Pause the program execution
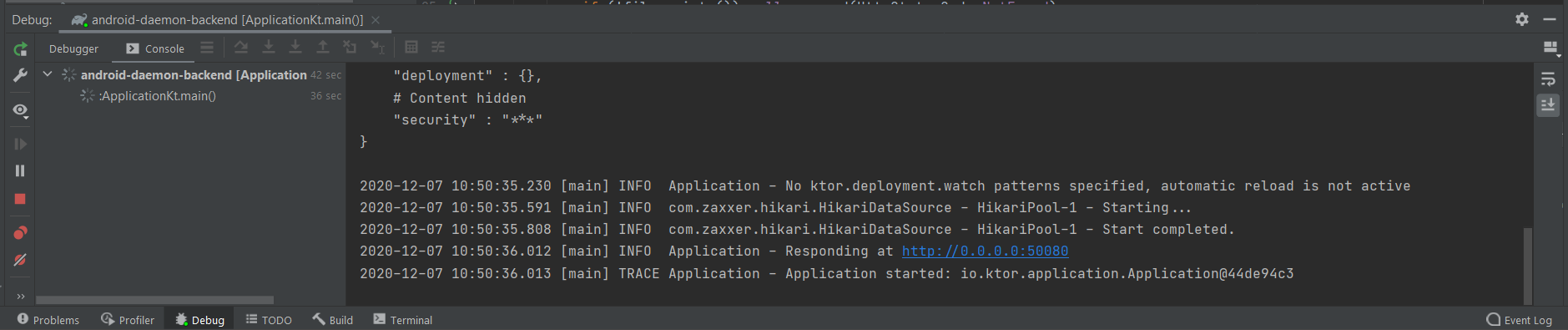Screen dimensions: 1568x330 [x=20, y=170]
